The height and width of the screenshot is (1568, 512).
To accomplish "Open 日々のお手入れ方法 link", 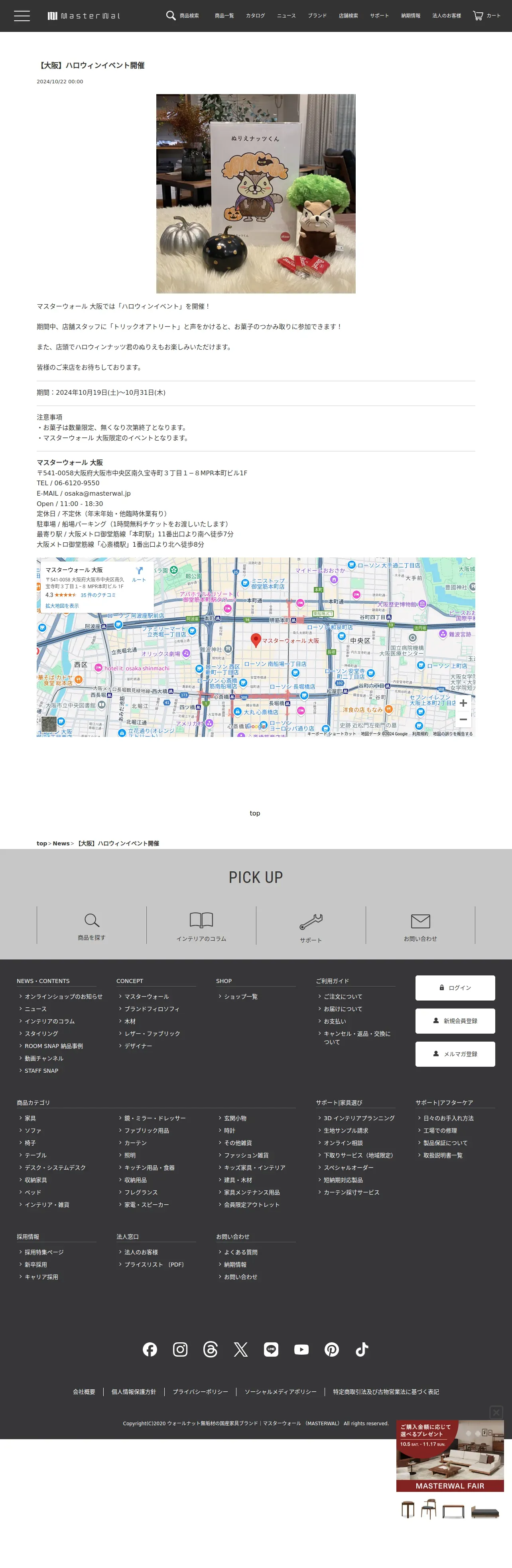I will (x=448, y=1118).
